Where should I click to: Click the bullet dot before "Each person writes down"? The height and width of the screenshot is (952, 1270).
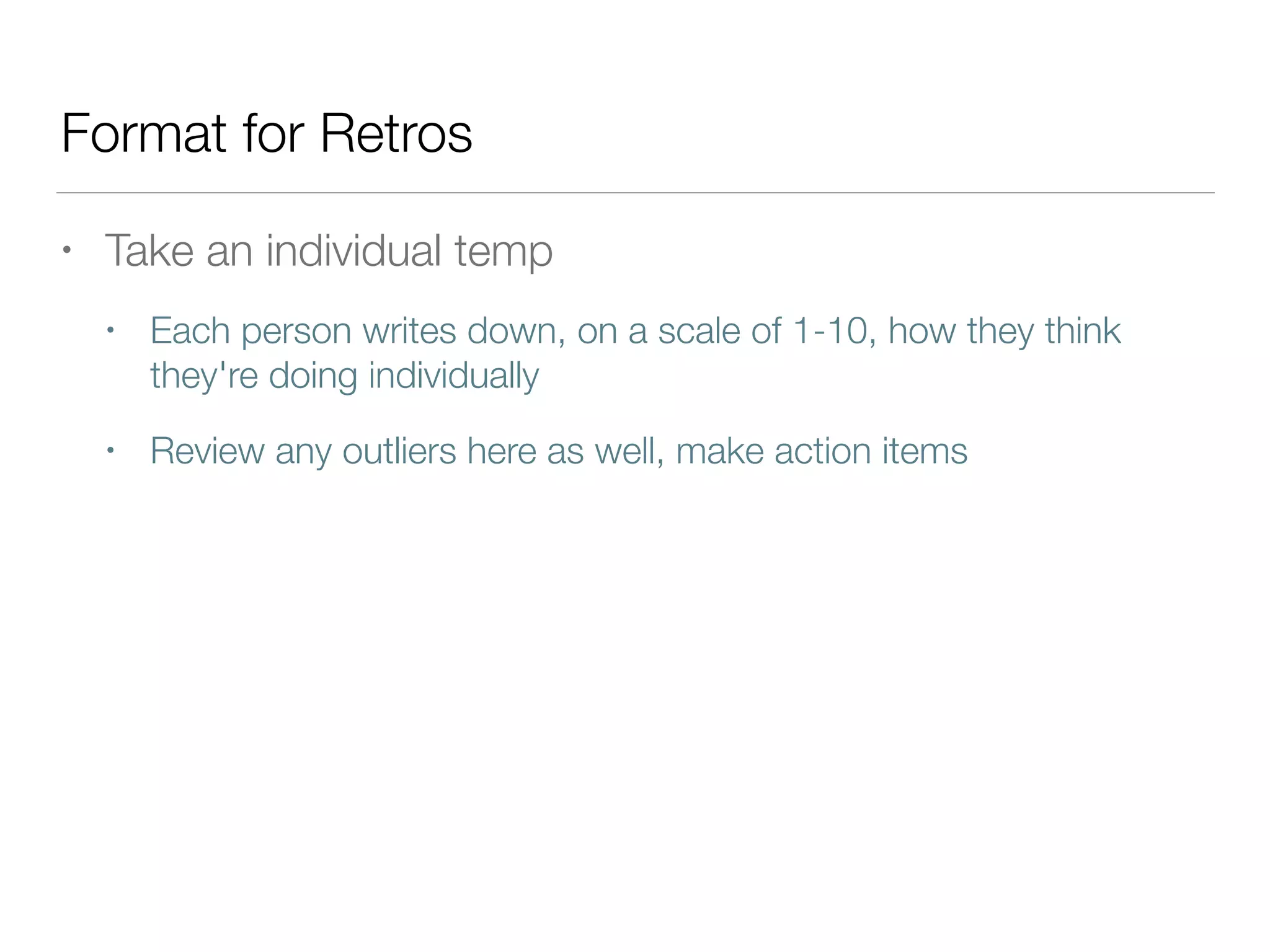pos(110,330)
